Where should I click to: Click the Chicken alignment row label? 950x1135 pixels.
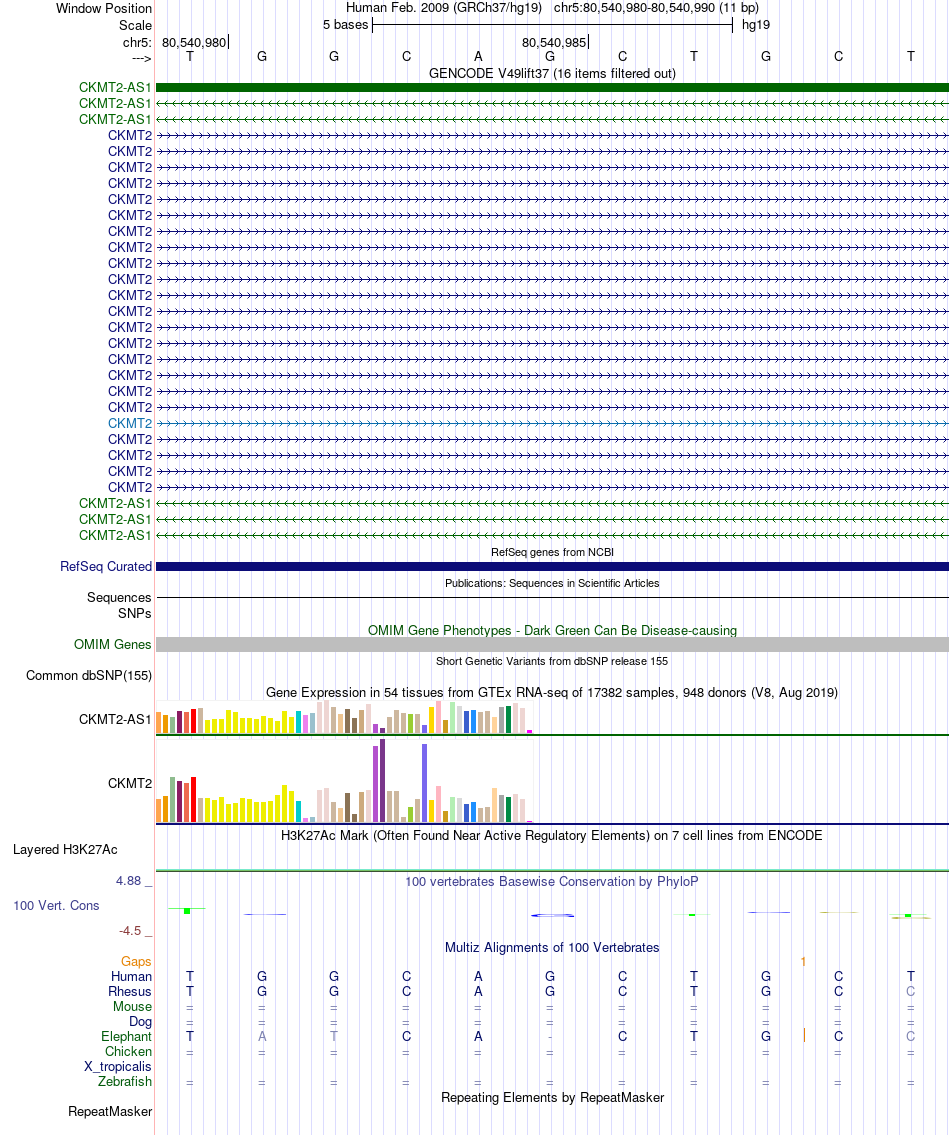(x=128, y=1052)
